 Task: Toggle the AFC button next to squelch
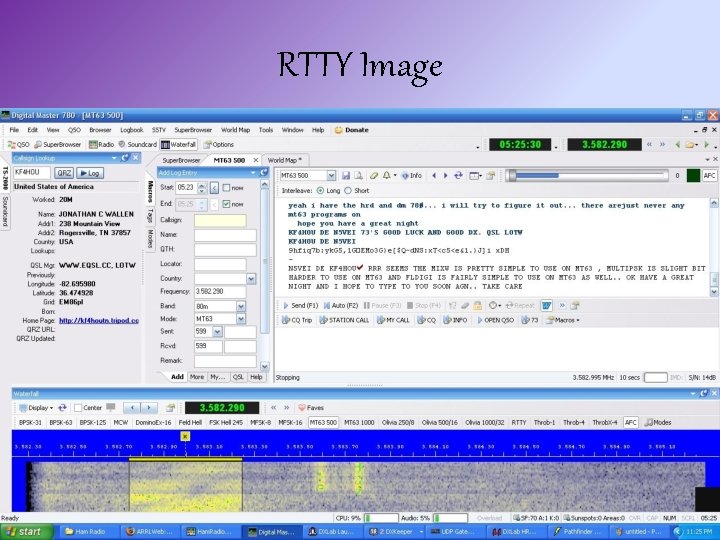click(x=709, y=175)
